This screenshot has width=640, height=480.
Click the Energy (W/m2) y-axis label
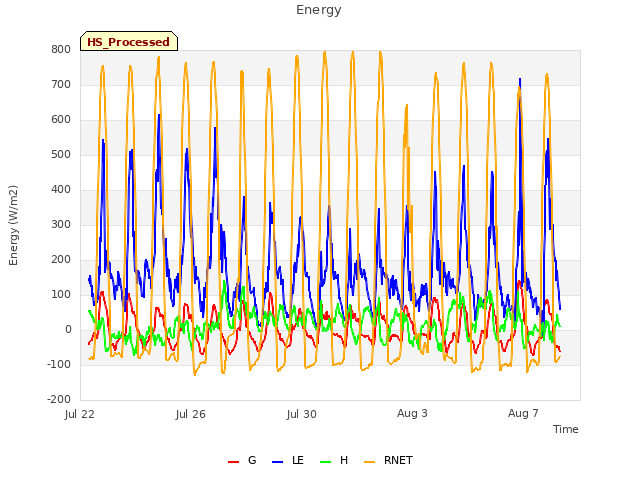click(x=13, y=225)
